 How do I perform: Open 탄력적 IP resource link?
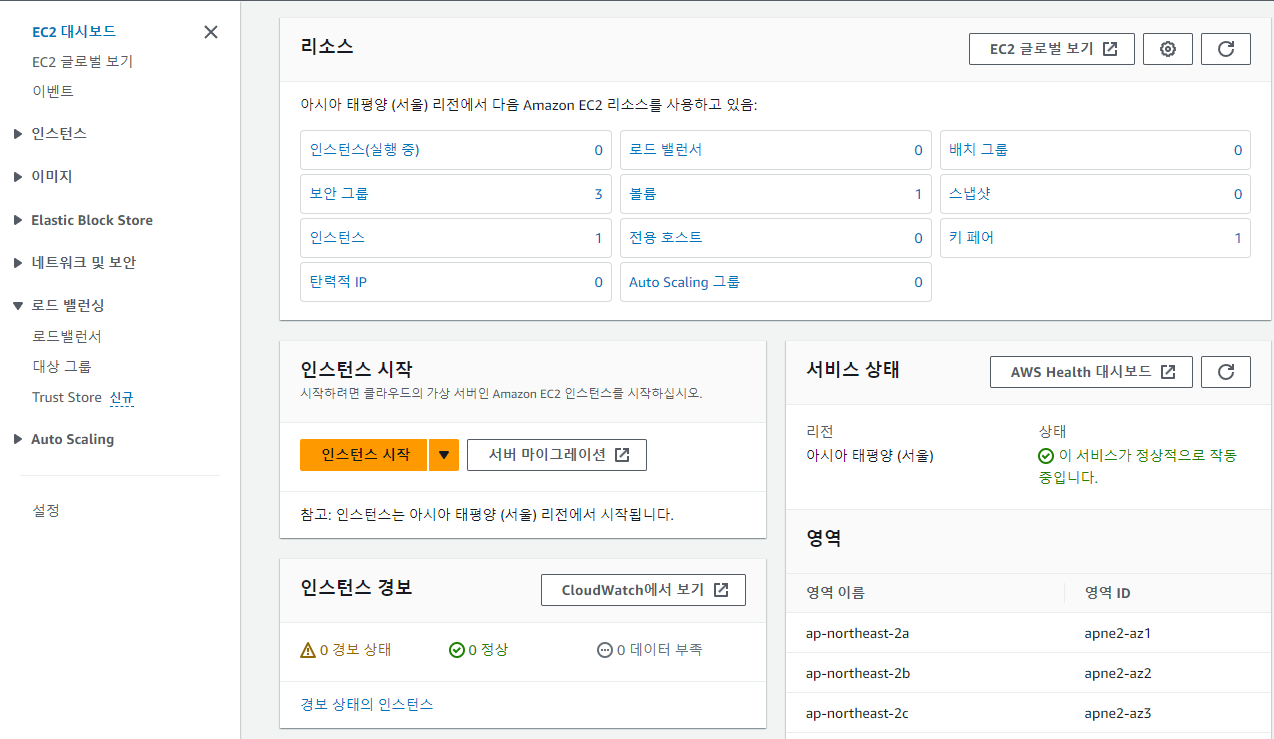(x=338, y=282)
